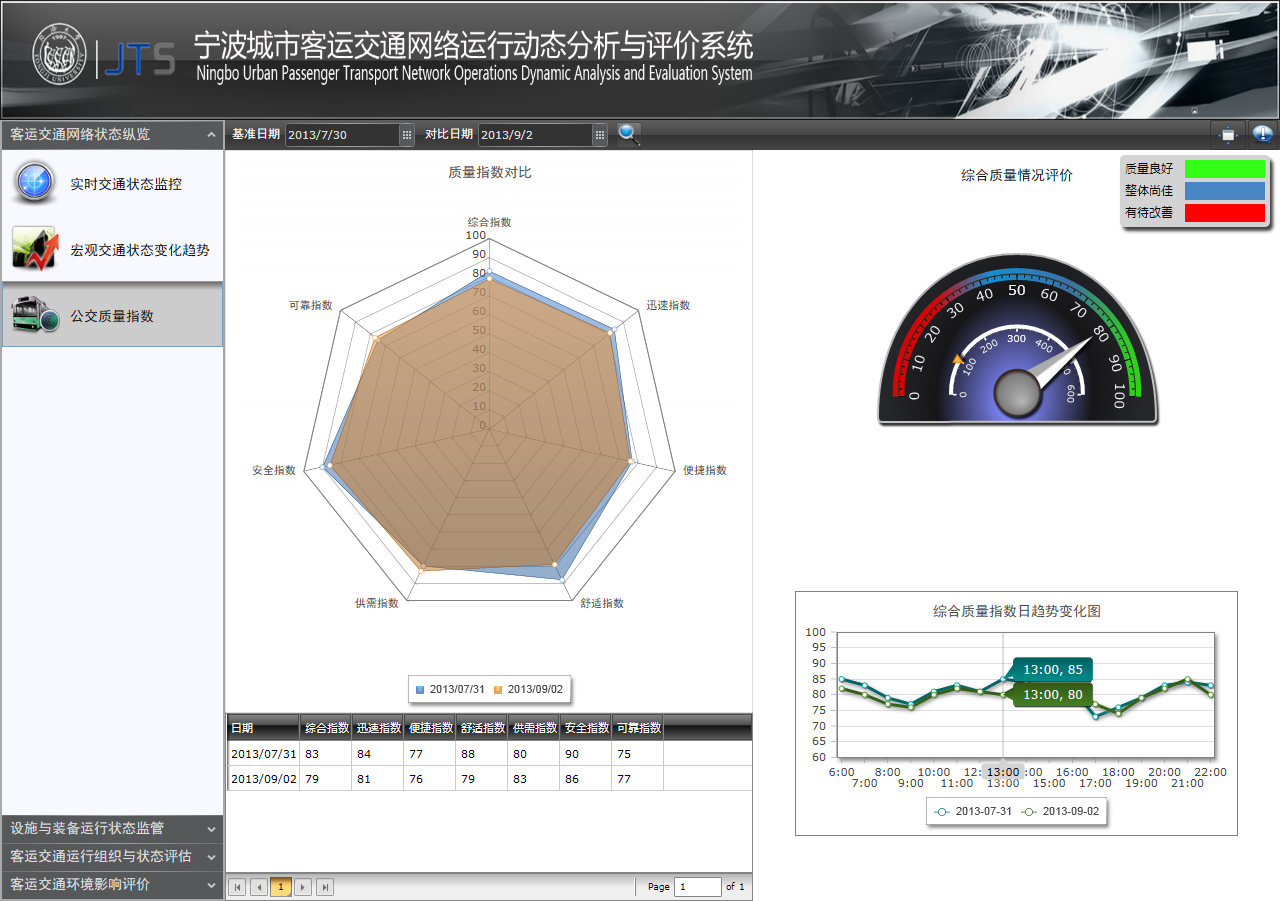Click the 13:00, 85 tooltip on trend chart

(x=1052, y=669)
